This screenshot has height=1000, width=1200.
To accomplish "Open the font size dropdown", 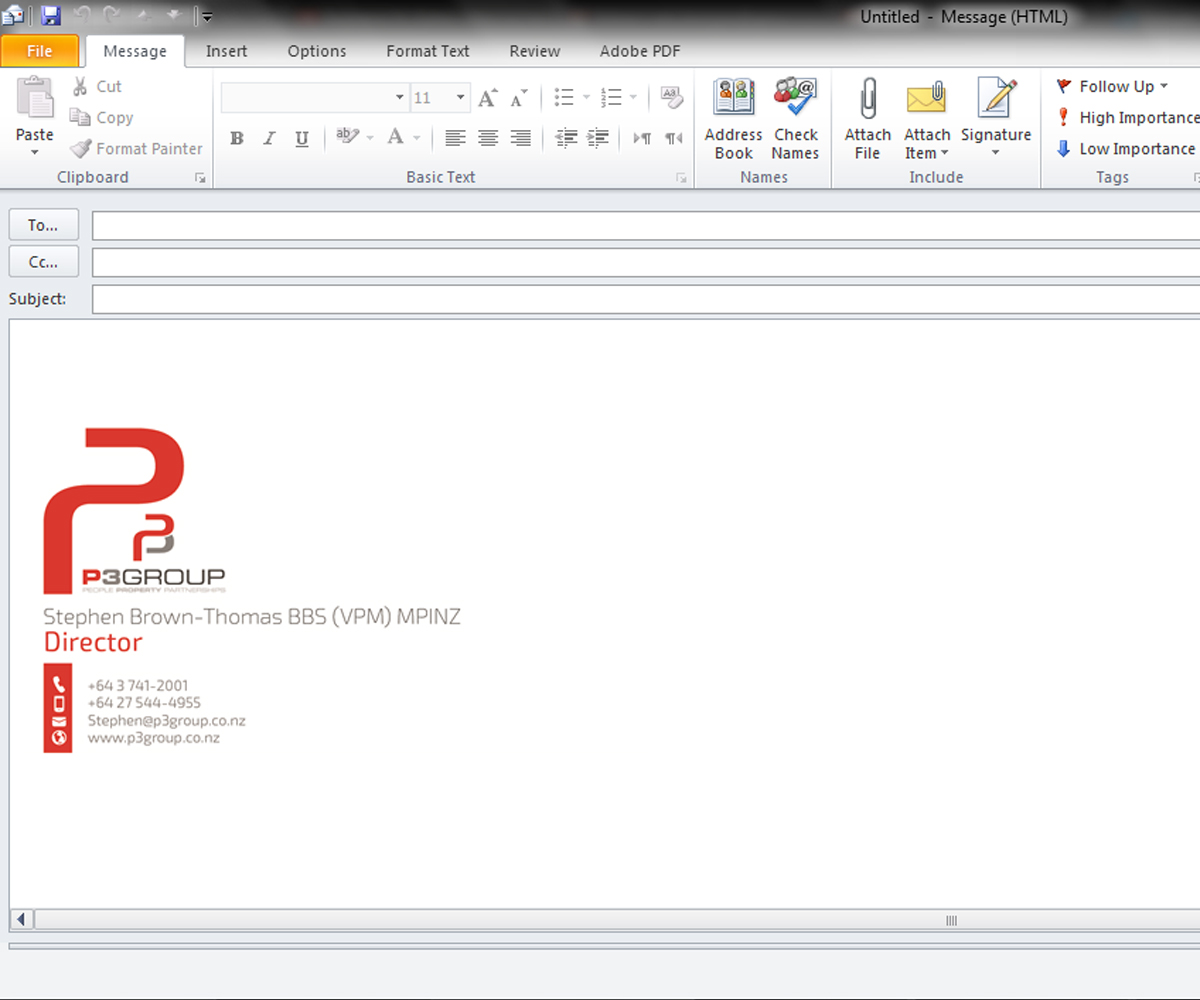I will [x=459, y=97].
